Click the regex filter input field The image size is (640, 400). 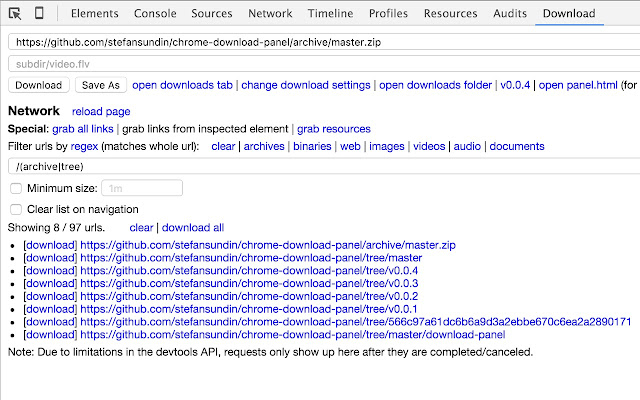(324, 166)
